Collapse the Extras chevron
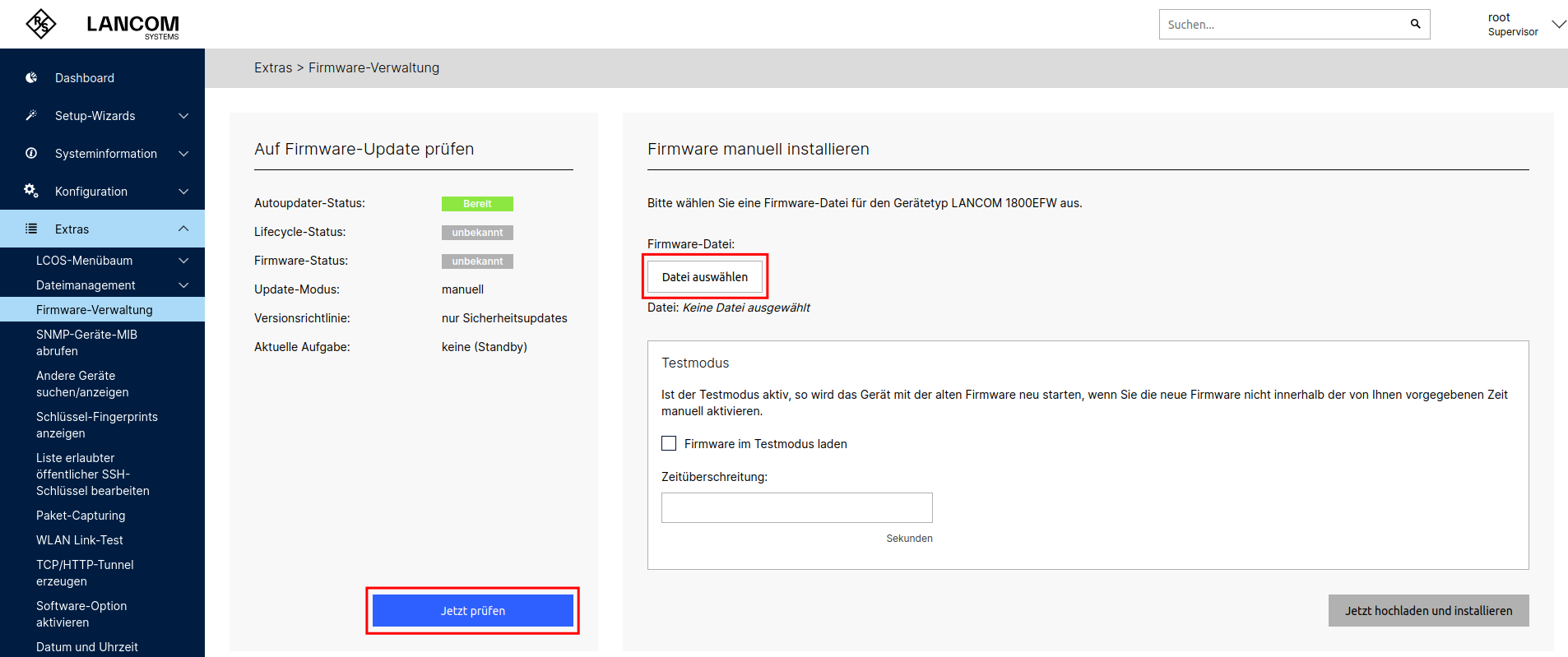The image size is (1568, 657). [183, 229]
